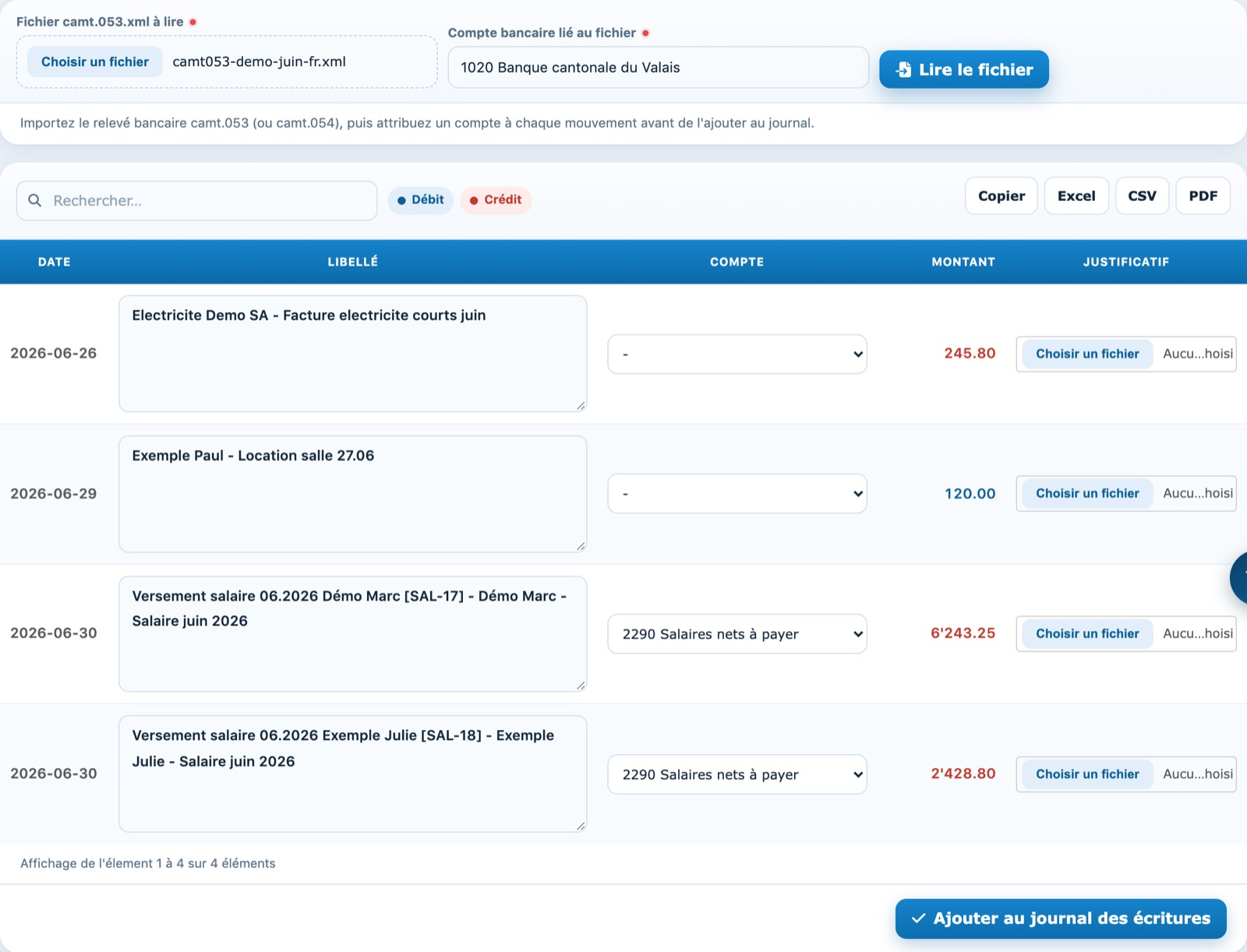Copy table data with the Copier button

pos(1001,196)
